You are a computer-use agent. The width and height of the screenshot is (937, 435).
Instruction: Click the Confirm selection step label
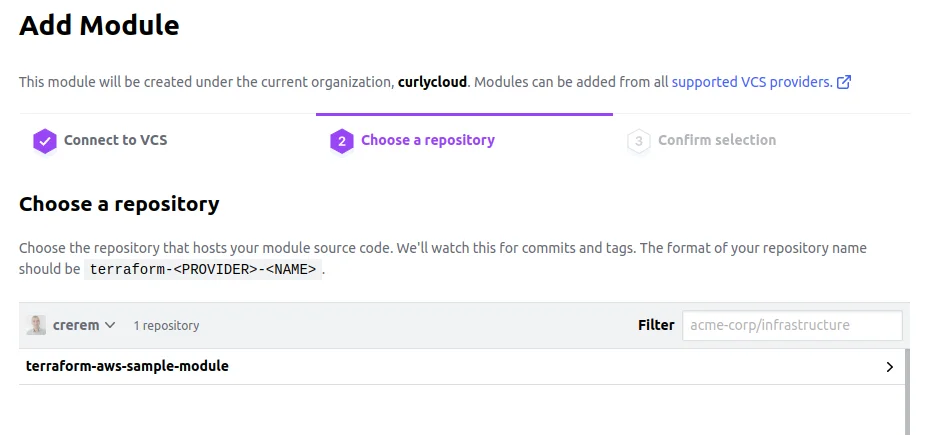click(717, 140)
